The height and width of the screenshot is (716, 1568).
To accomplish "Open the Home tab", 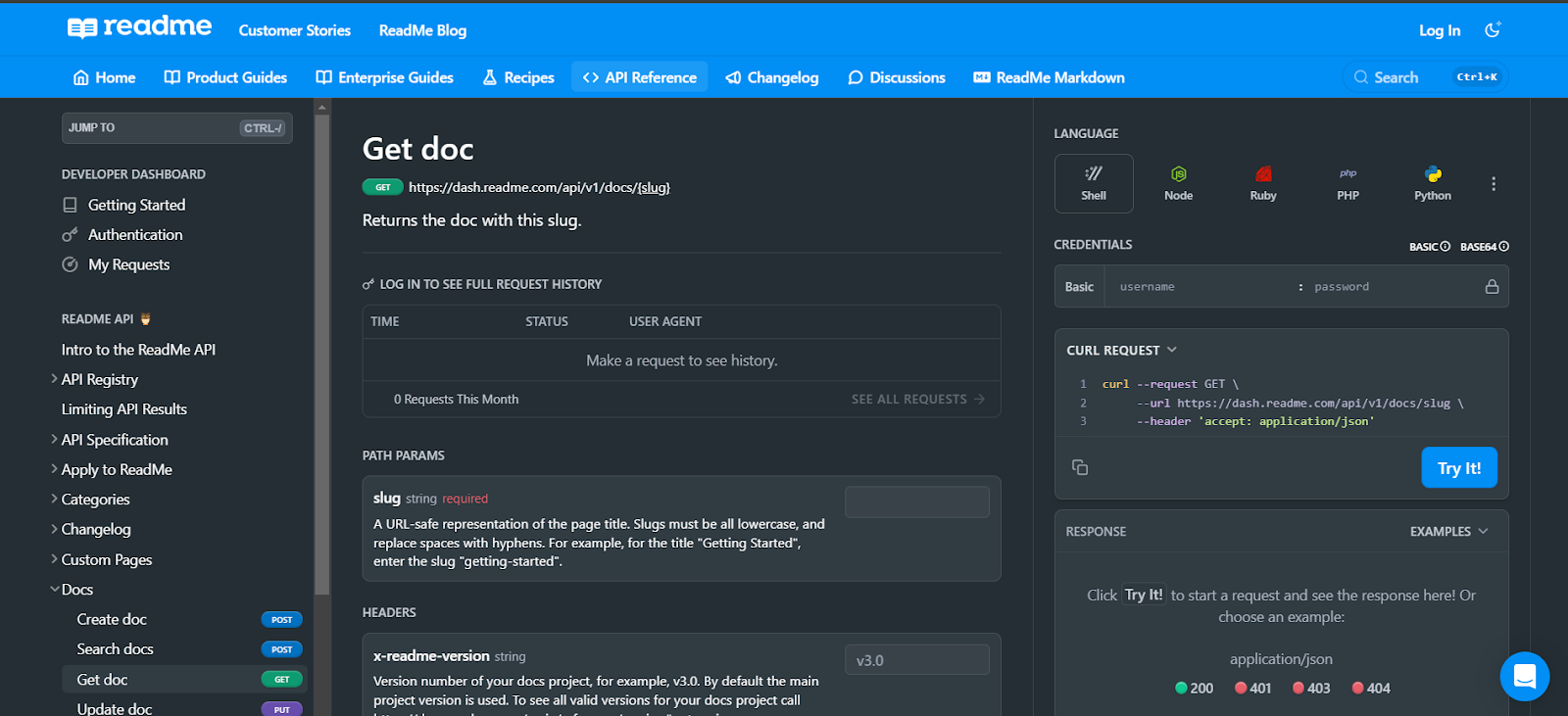I will [105, 77].
